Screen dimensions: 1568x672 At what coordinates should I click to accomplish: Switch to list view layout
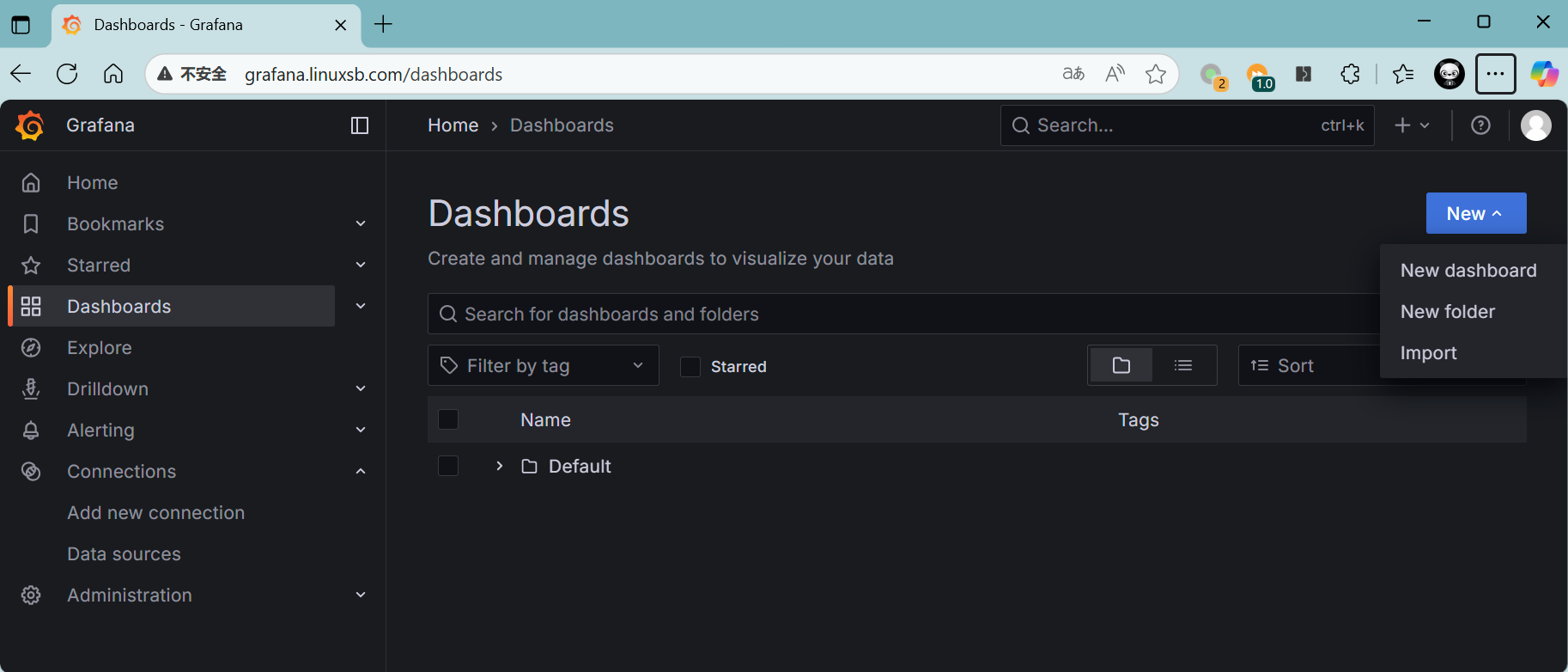pos(1183,366)
